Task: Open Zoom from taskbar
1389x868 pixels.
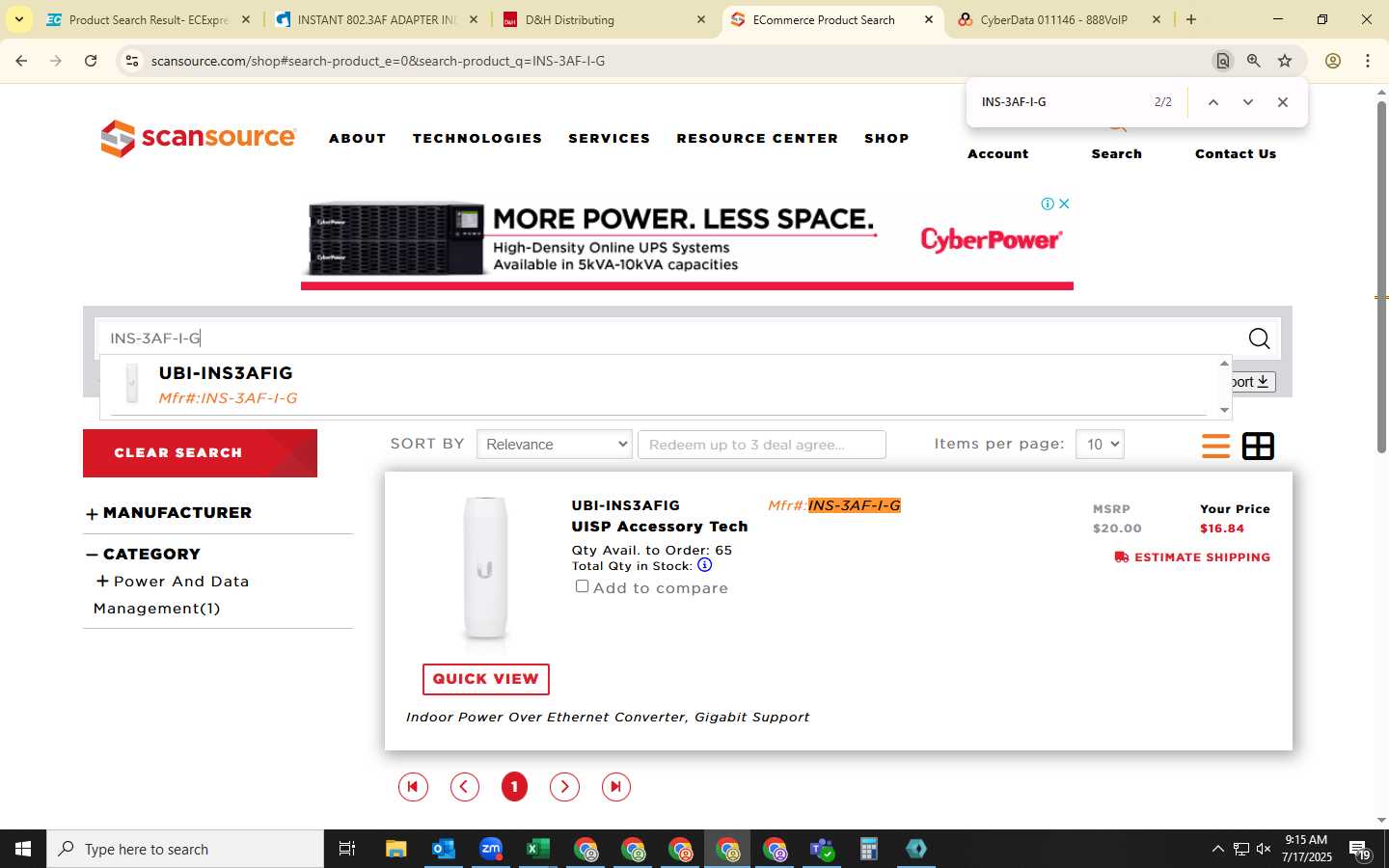Action: [x=491, y=849]
